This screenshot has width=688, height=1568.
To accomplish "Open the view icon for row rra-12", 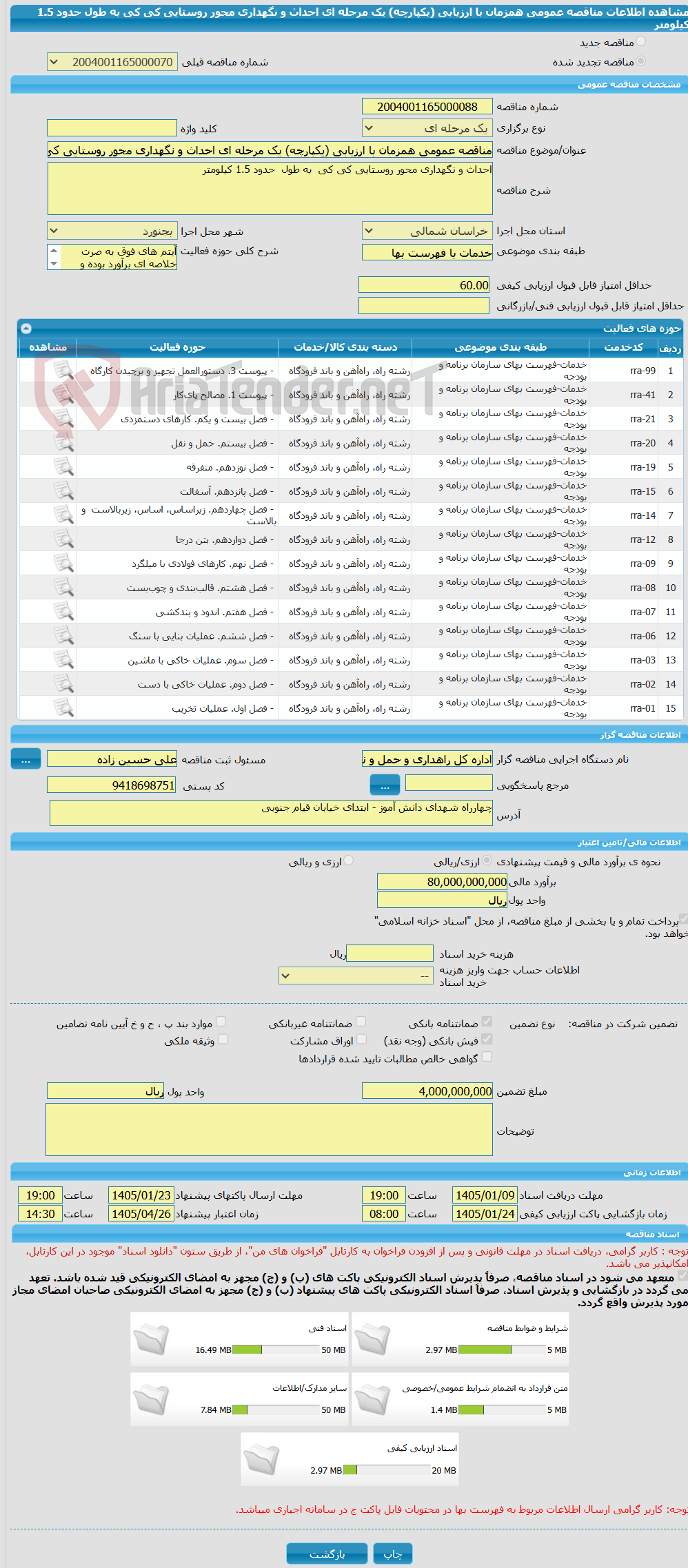I will (63, 539).
